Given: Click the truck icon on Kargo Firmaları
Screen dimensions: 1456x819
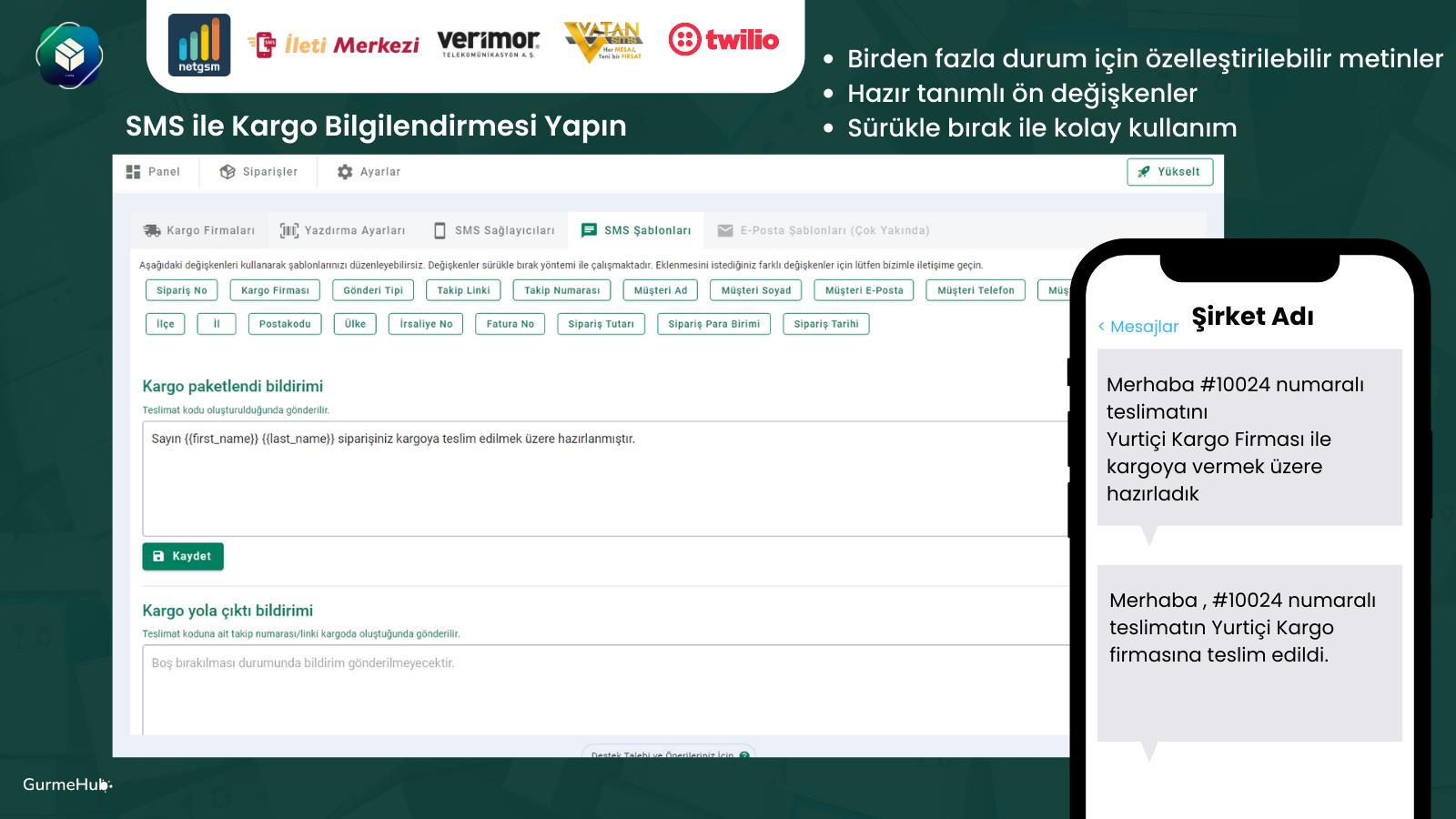Looking at the screenshot, I should (152, 231).
